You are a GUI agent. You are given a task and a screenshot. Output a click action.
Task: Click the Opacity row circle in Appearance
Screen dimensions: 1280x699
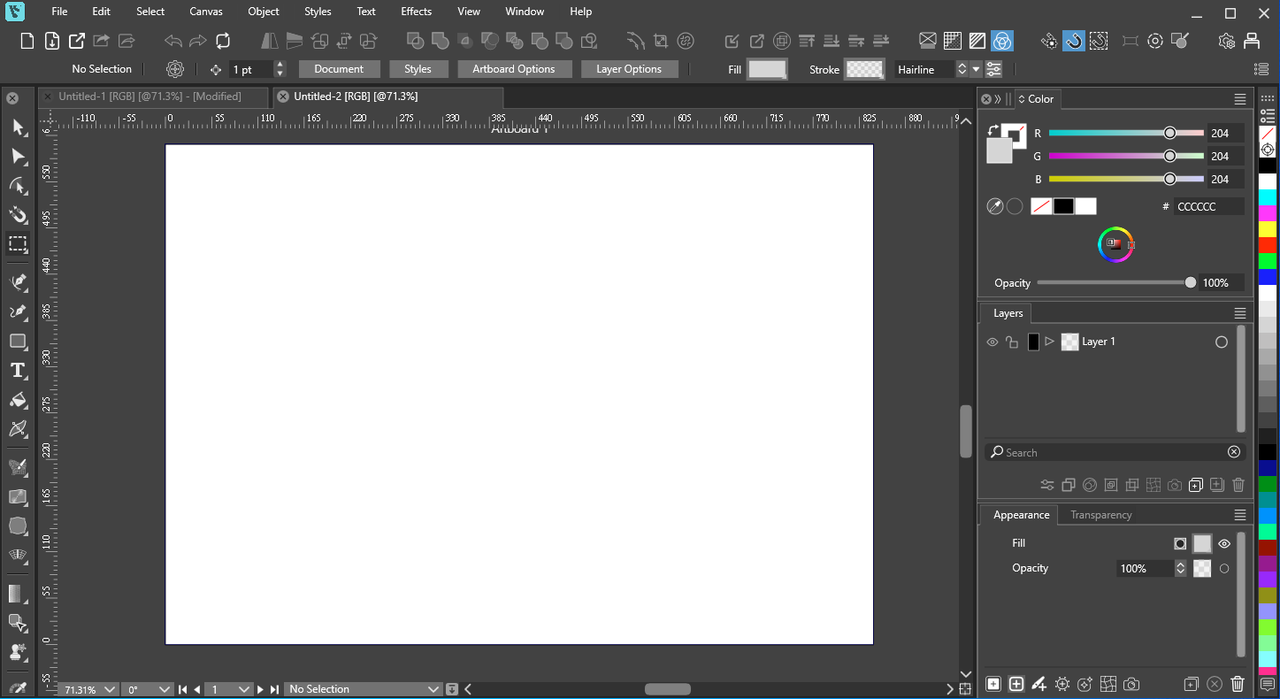pyautogui.click(x=1224, y=568)
